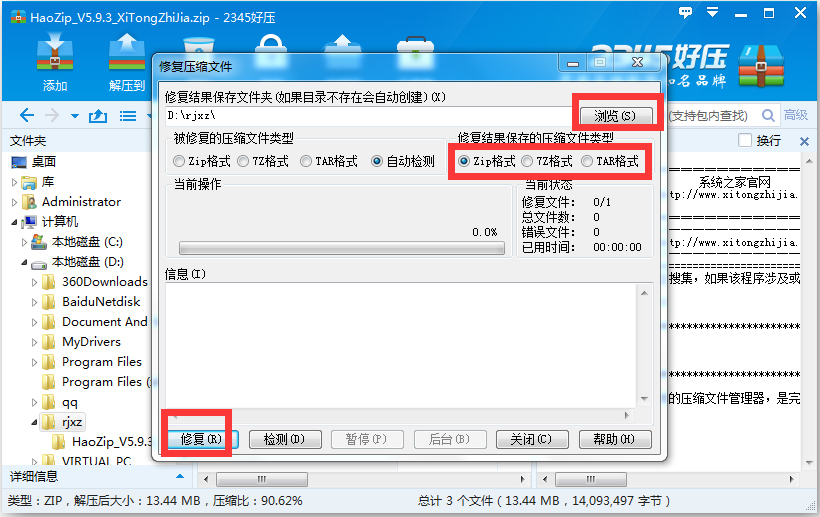Expand the 360Downloads folder

35,282
